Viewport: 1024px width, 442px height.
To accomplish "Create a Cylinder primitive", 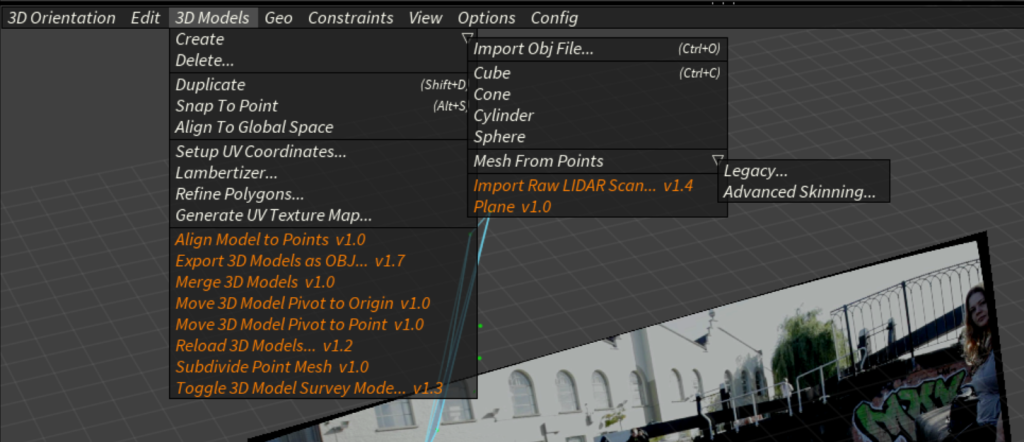I will point(598,116).
